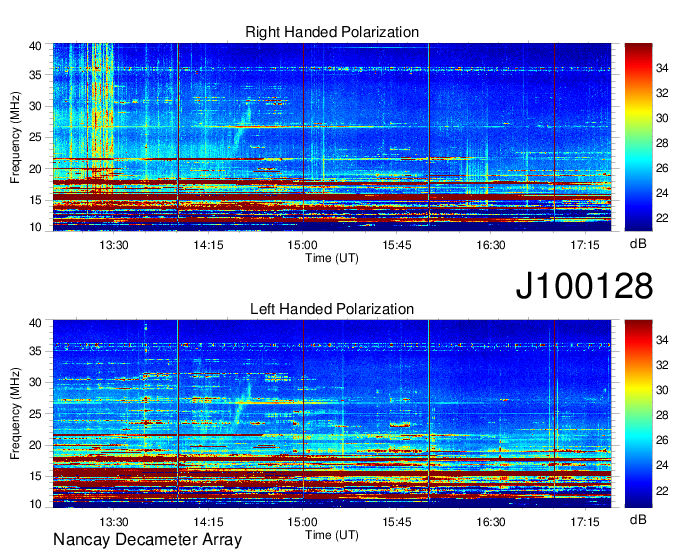Click the upper colorbar beside right-handed plot

pos(638,137)
